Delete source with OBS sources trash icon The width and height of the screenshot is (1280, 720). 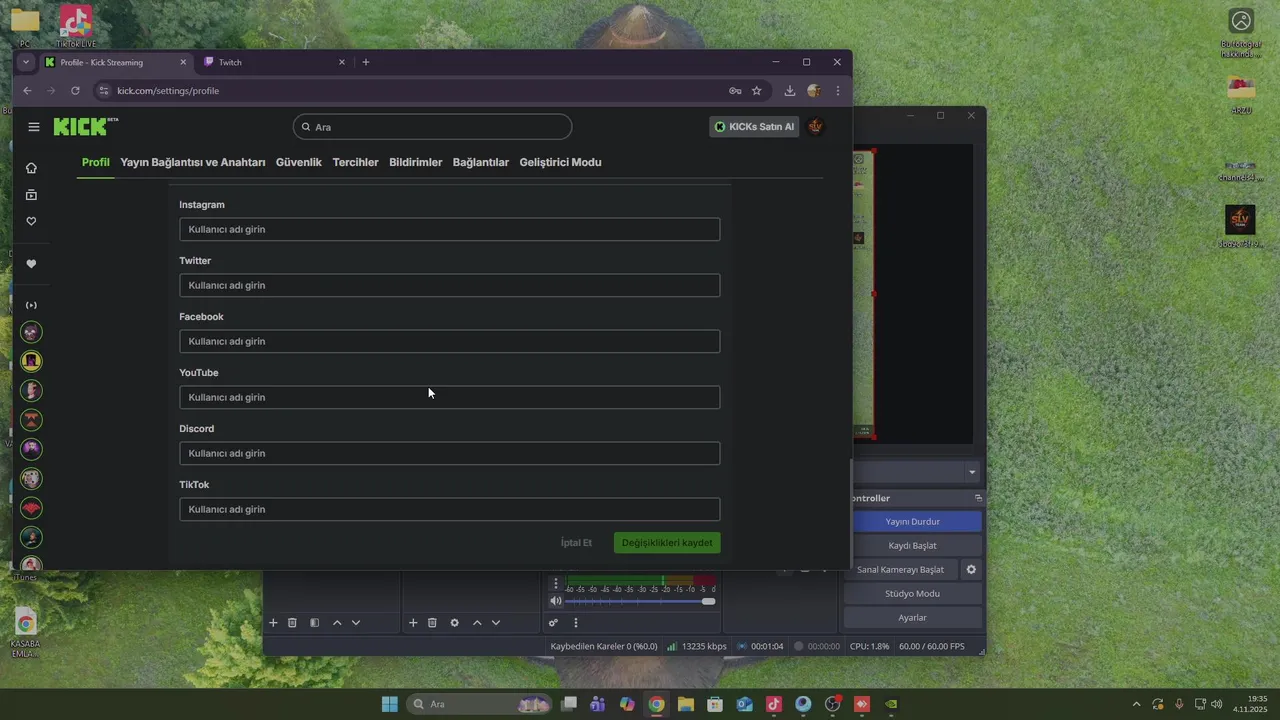(x=433, y=623)
